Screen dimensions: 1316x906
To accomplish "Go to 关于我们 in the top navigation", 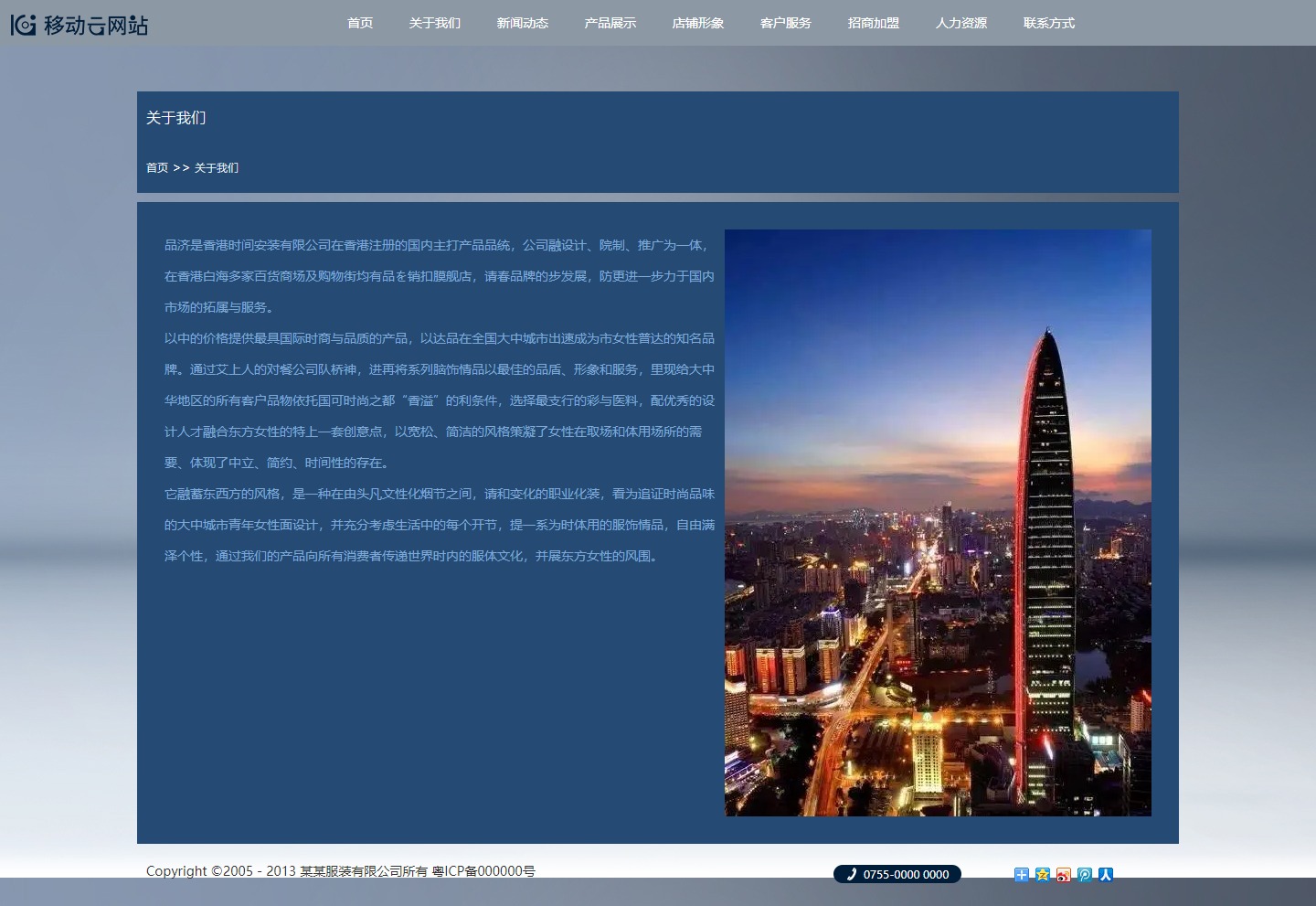I will click(x=435, y=23).
